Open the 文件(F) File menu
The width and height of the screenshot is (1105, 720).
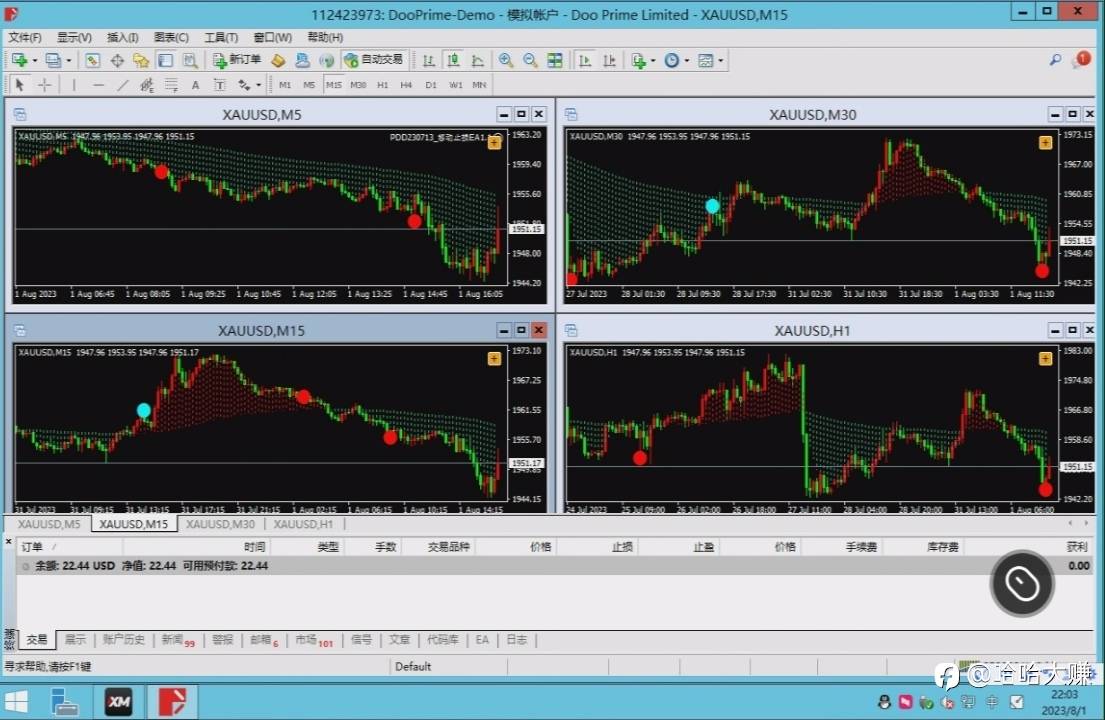pos(25,37)
